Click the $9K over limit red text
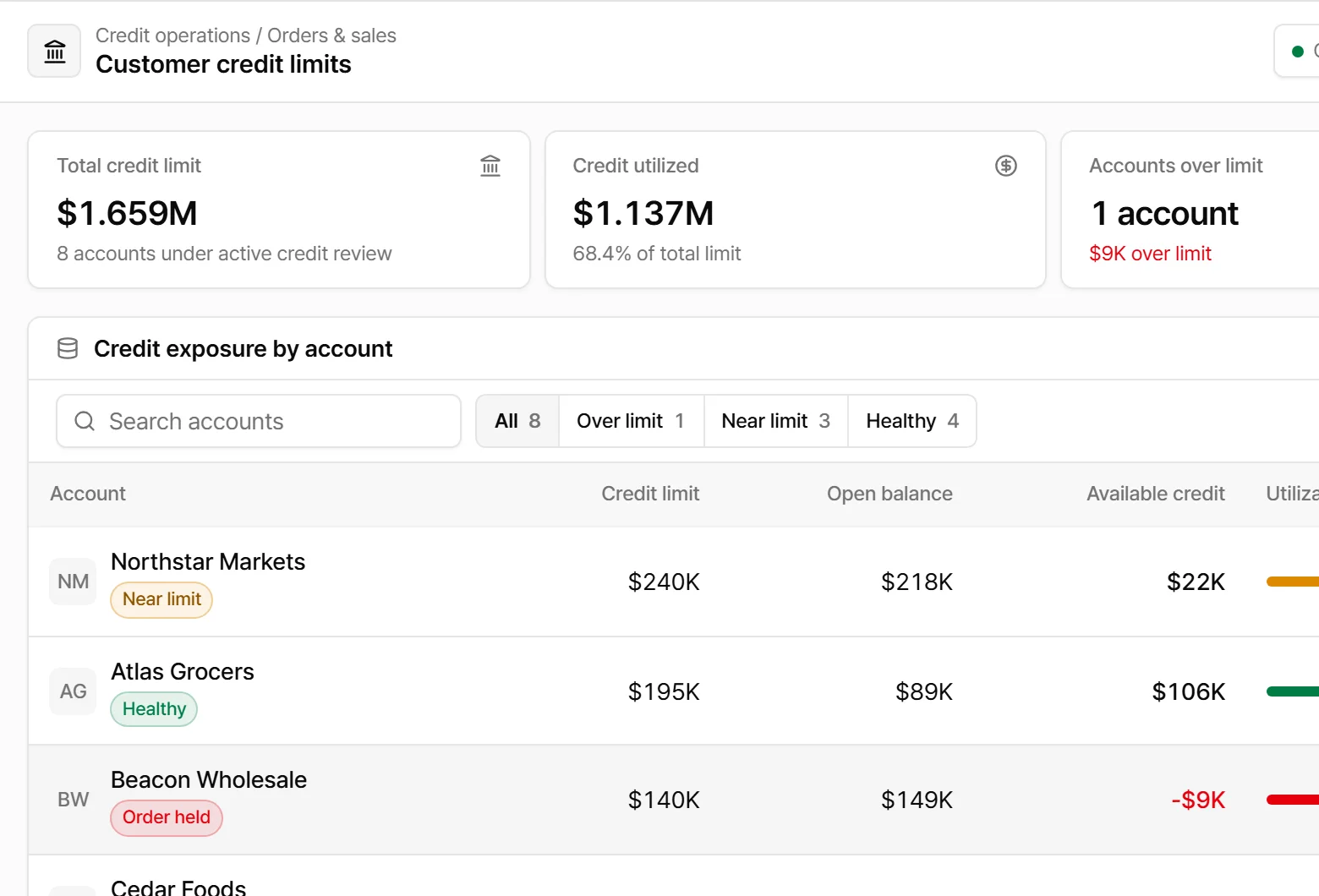The height and width of the screenshot is (896, 1319). 1150,254
